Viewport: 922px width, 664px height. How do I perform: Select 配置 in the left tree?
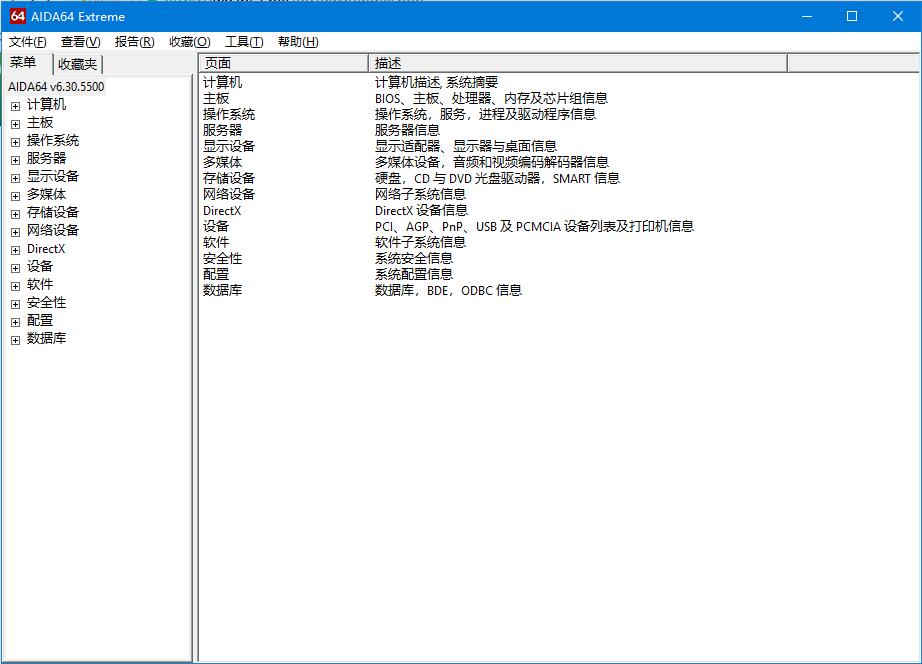(x=40, y=321)
